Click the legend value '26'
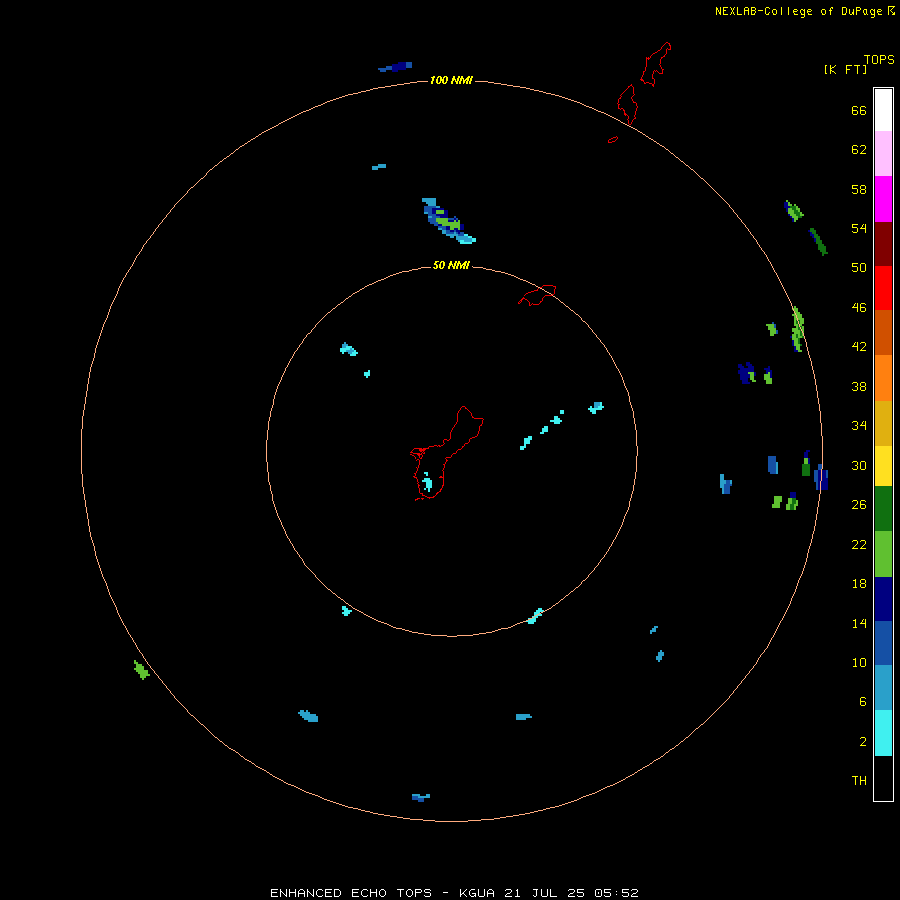This screenshot has width=900, height=900. (x=859, y=505)
